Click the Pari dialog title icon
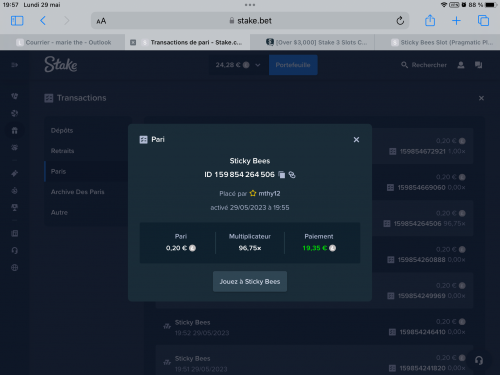The width and height of the screenshot is (500, 375). [143, 140]
